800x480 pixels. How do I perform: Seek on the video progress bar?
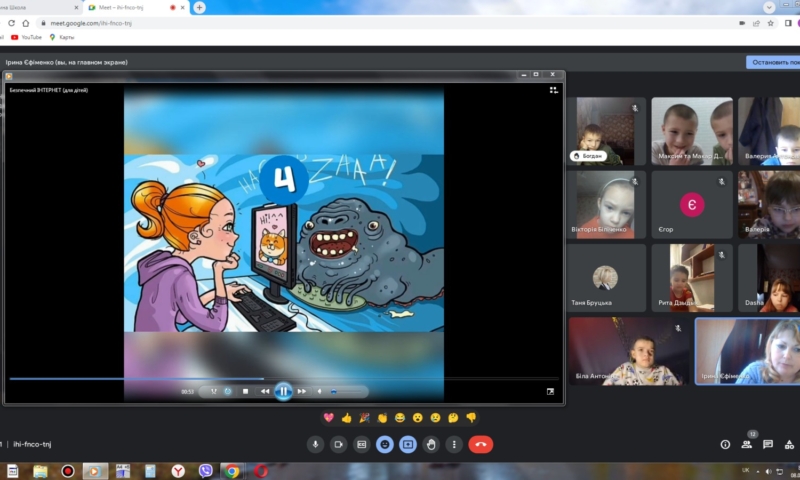pyautogui.click(x=284, y=378)
